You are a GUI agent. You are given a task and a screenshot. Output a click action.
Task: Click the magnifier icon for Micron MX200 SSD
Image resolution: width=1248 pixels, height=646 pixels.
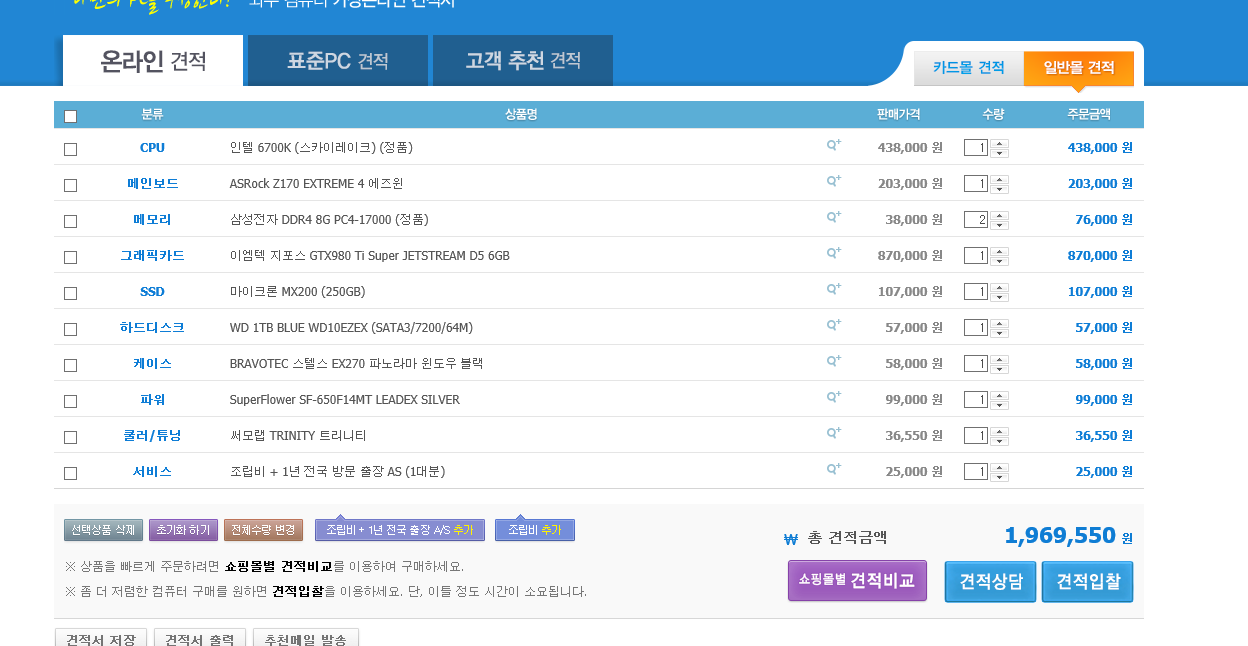point(833,290)
